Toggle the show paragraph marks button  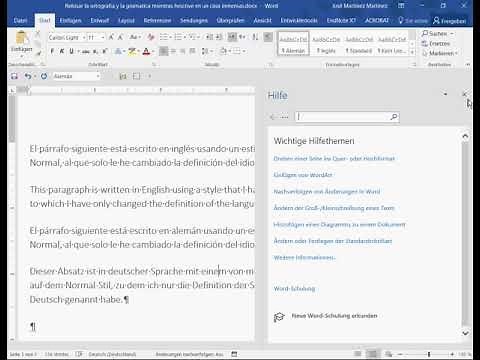(x=268, y=37)
